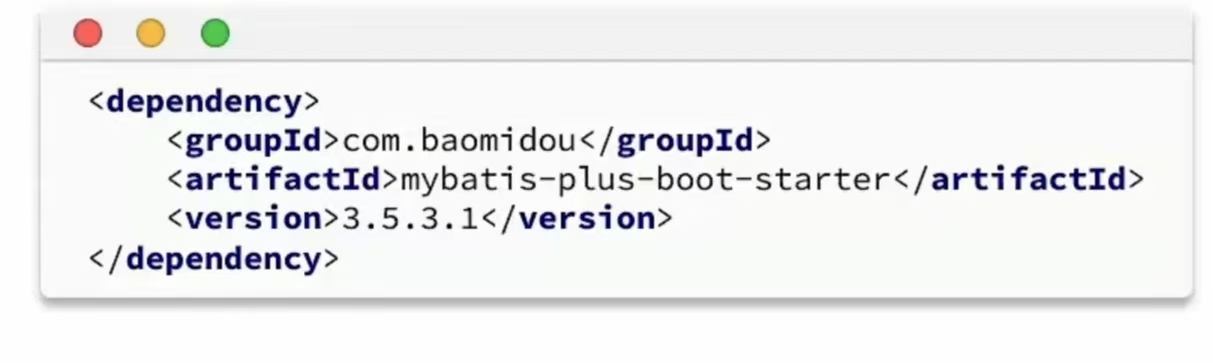
Task: Click the gray window title bar
Action: point(616,35)
